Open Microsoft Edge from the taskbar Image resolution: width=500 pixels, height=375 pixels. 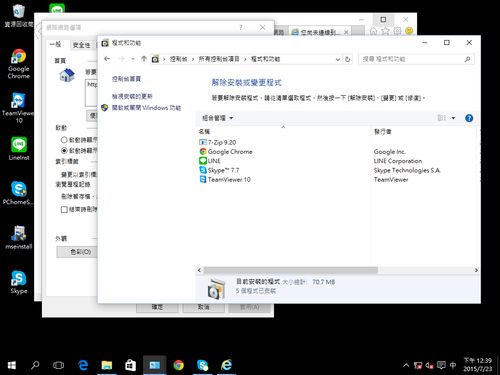(83, 365)
